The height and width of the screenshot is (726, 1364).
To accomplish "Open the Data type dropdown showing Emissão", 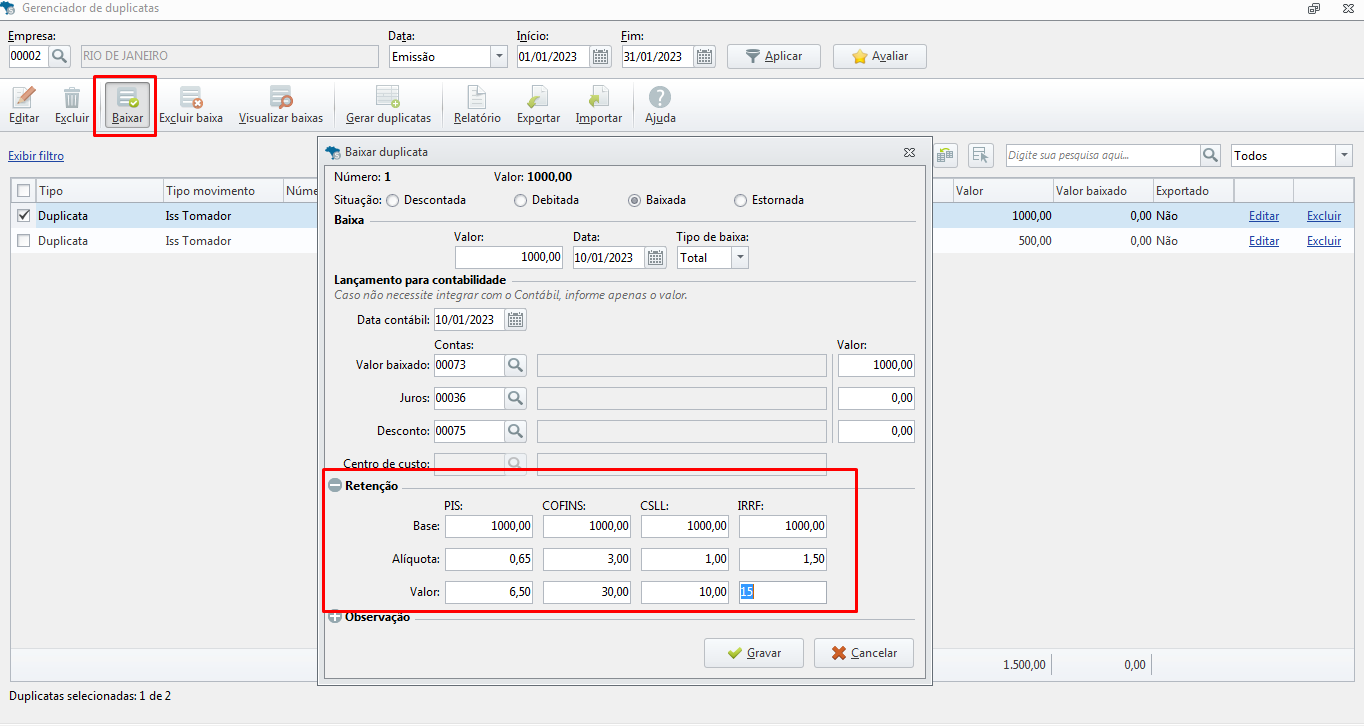I will click(499, 57).
